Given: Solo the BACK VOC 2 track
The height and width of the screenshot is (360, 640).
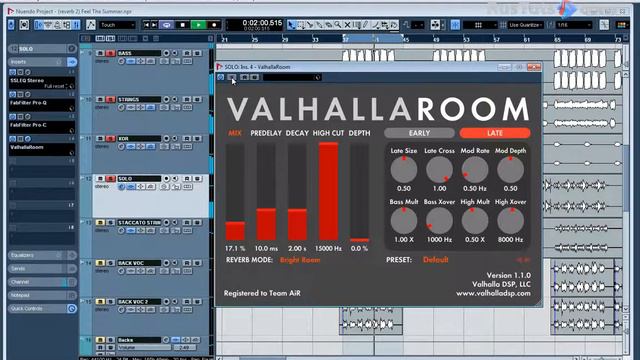Looking at the screenshot, I should pyautogui.click(x=110, y=302).
